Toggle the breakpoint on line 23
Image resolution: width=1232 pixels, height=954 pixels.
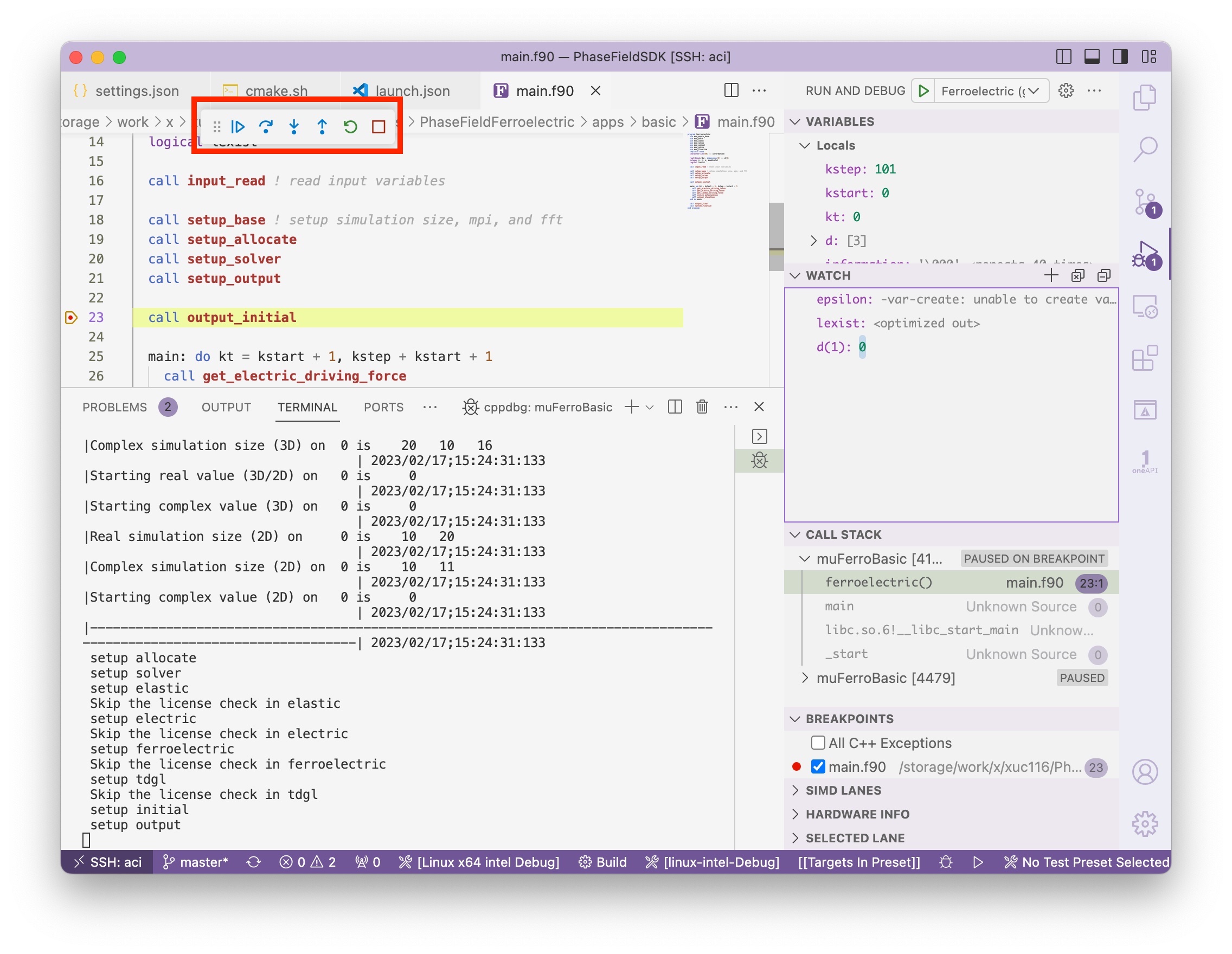coord(70,318)
